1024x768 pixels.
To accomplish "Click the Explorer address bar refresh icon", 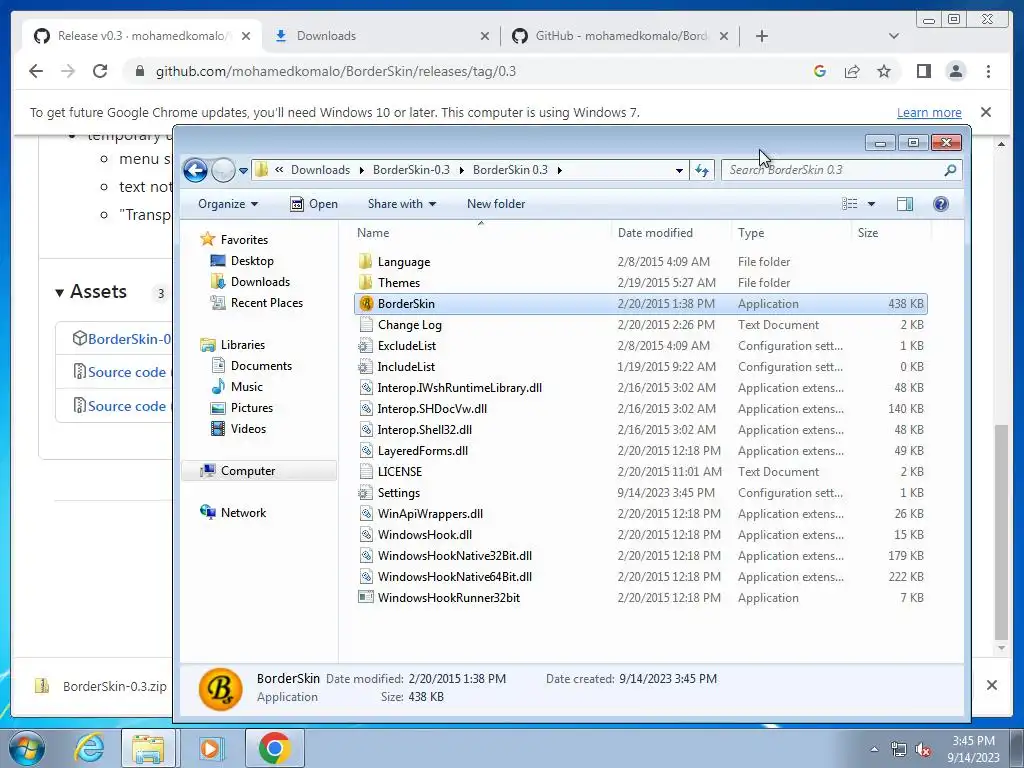I will pyautogui.click(x=702, y=170).
